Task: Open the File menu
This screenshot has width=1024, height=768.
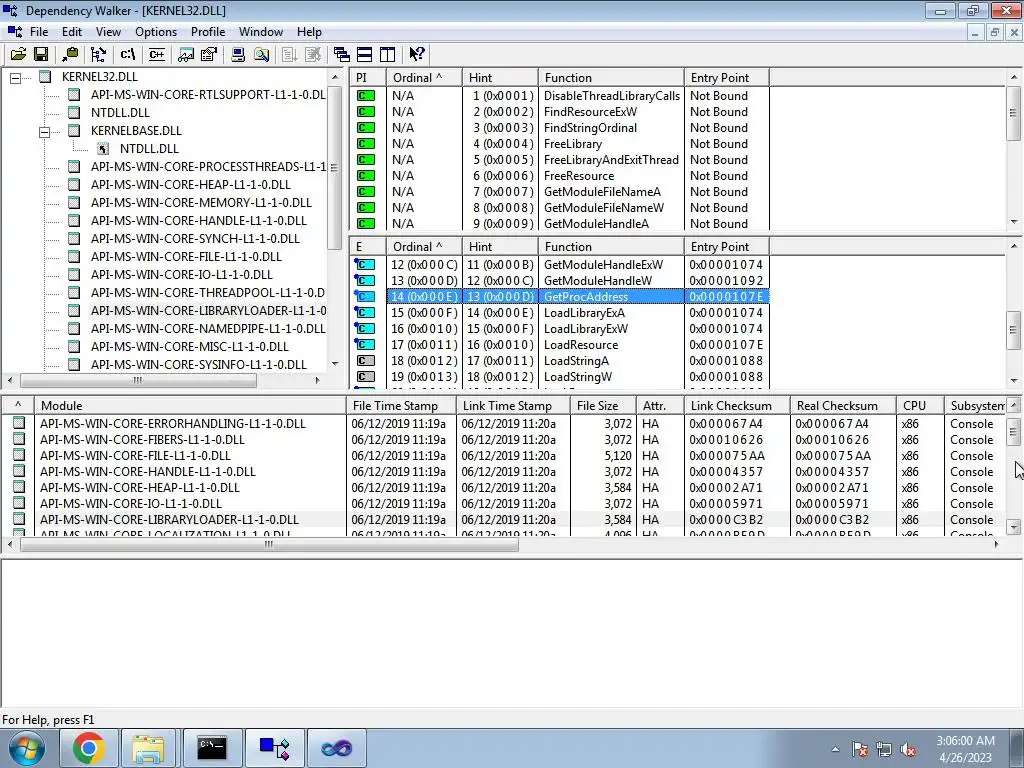Action: click(39, 31)
